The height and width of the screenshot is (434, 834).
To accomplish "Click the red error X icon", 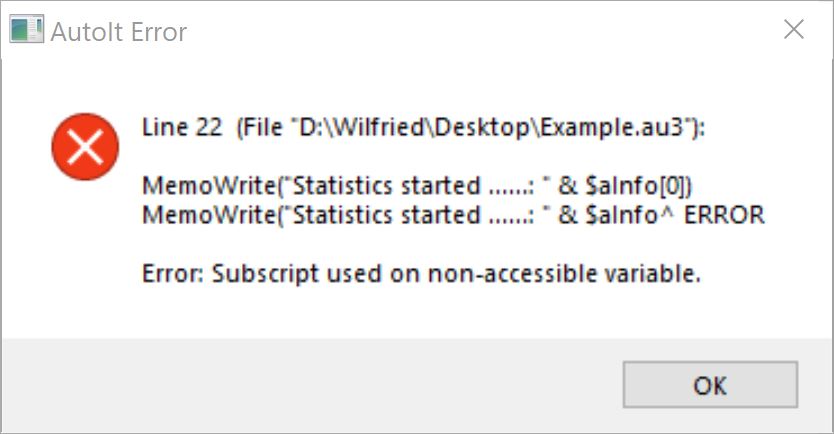I will (x=85, y=146).
